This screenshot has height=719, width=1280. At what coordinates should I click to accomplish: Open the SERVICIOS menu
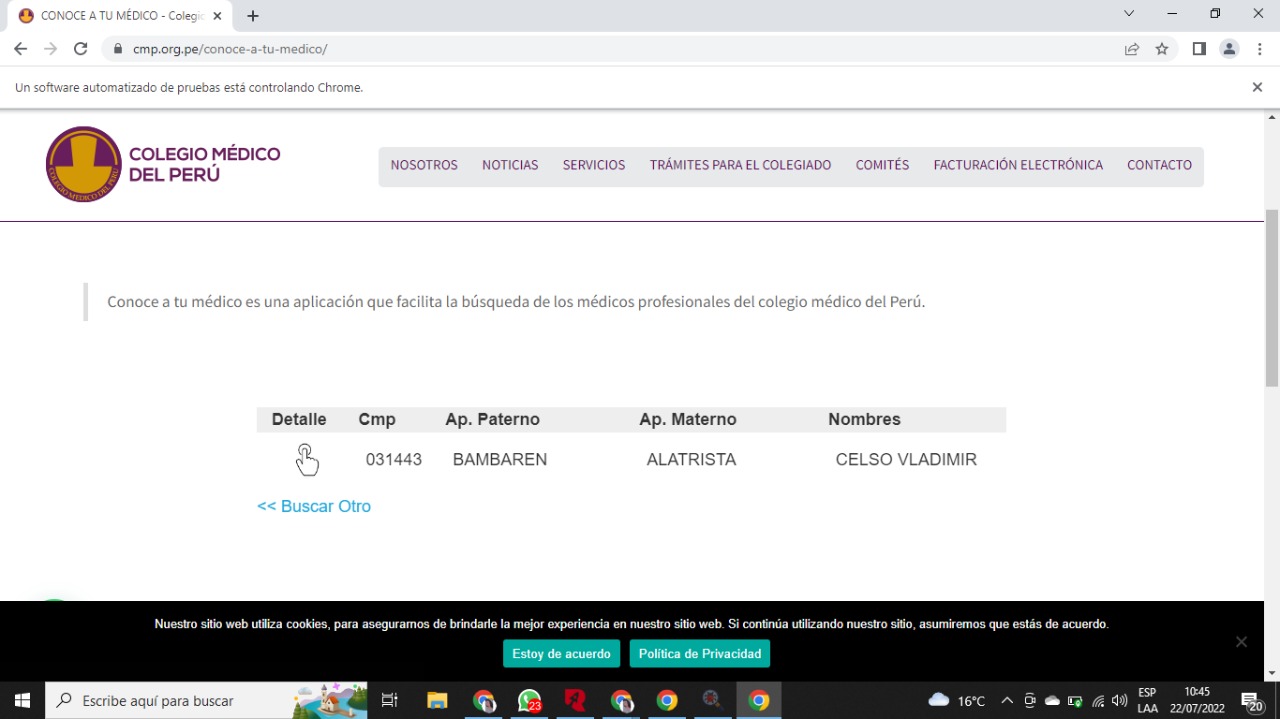point(594,165)
